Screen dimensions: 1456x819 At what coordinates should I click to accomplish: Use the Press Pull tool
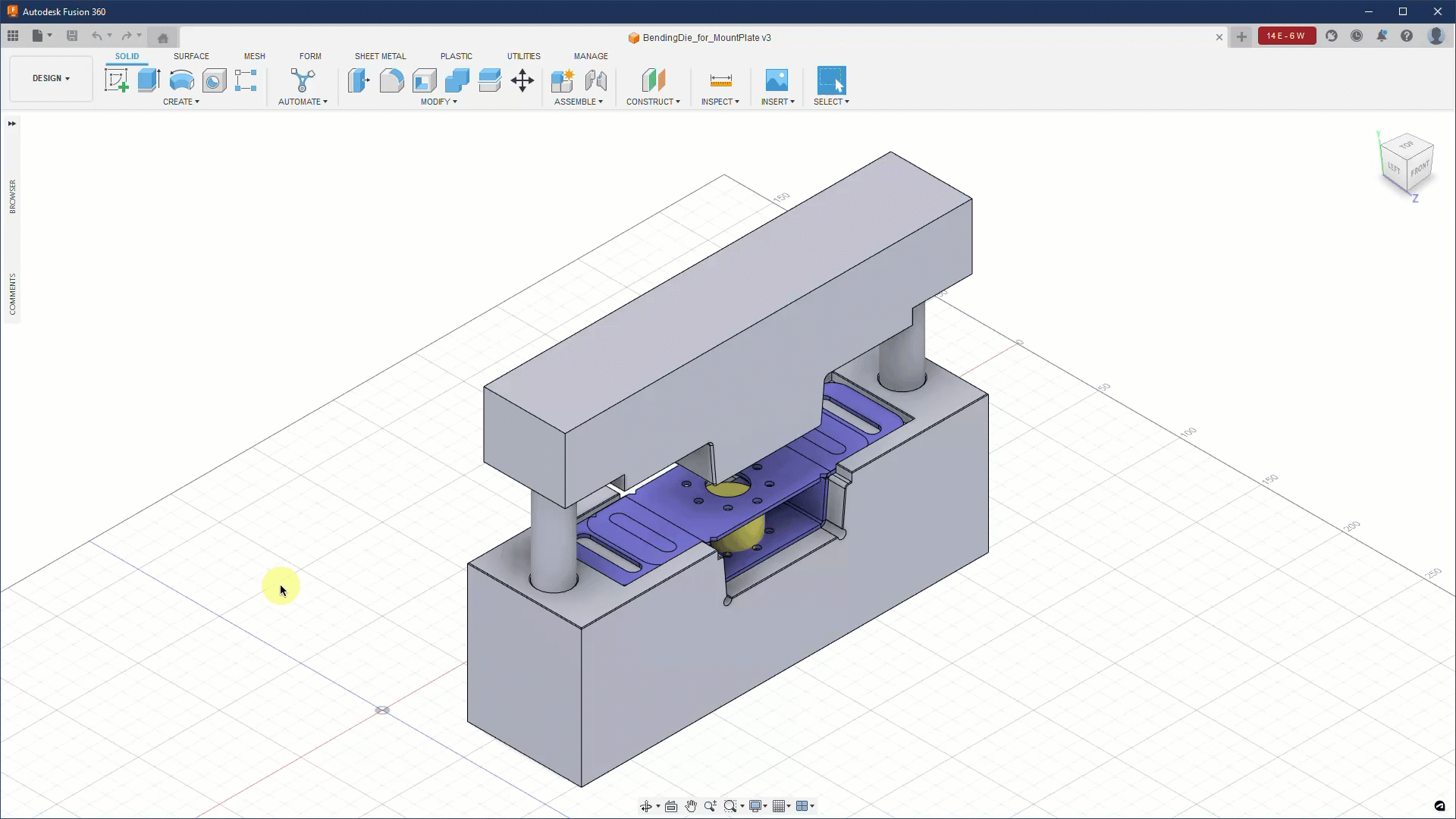tap(358, 80)
